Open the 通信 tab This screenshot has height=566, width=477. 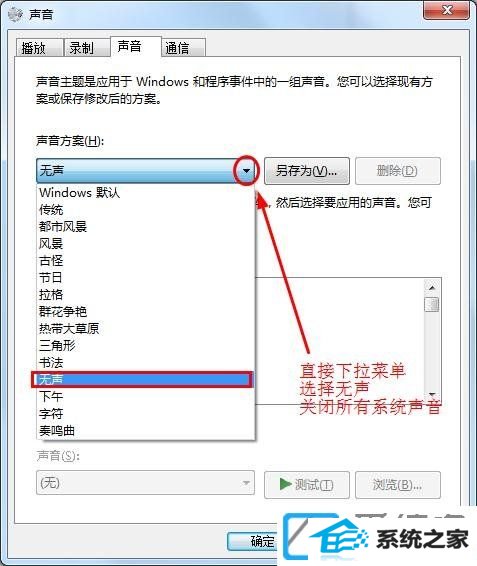click(183, 48)
